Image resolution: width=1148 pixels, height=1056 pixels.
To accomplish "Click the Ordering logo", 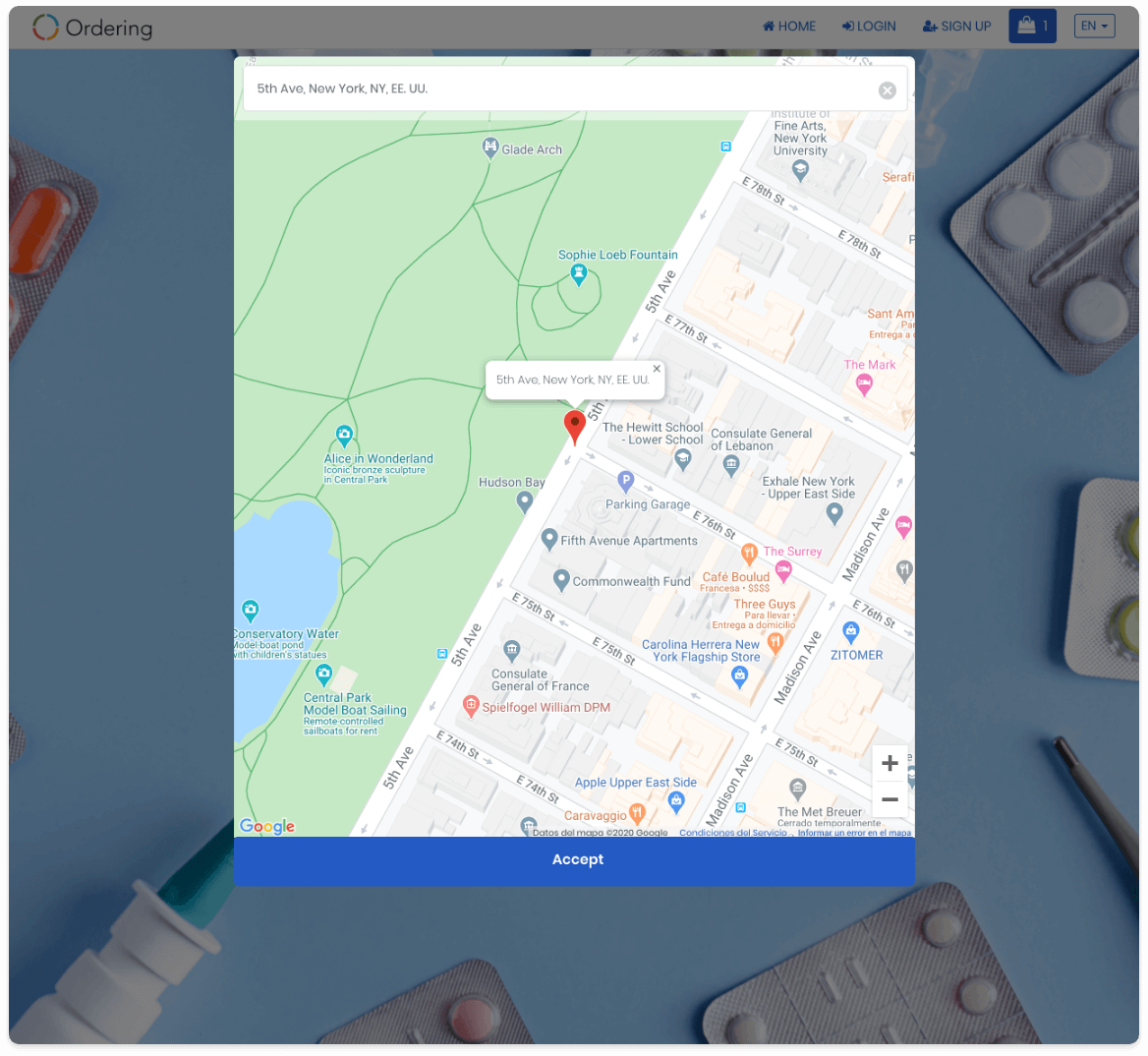I will point(92,28).
